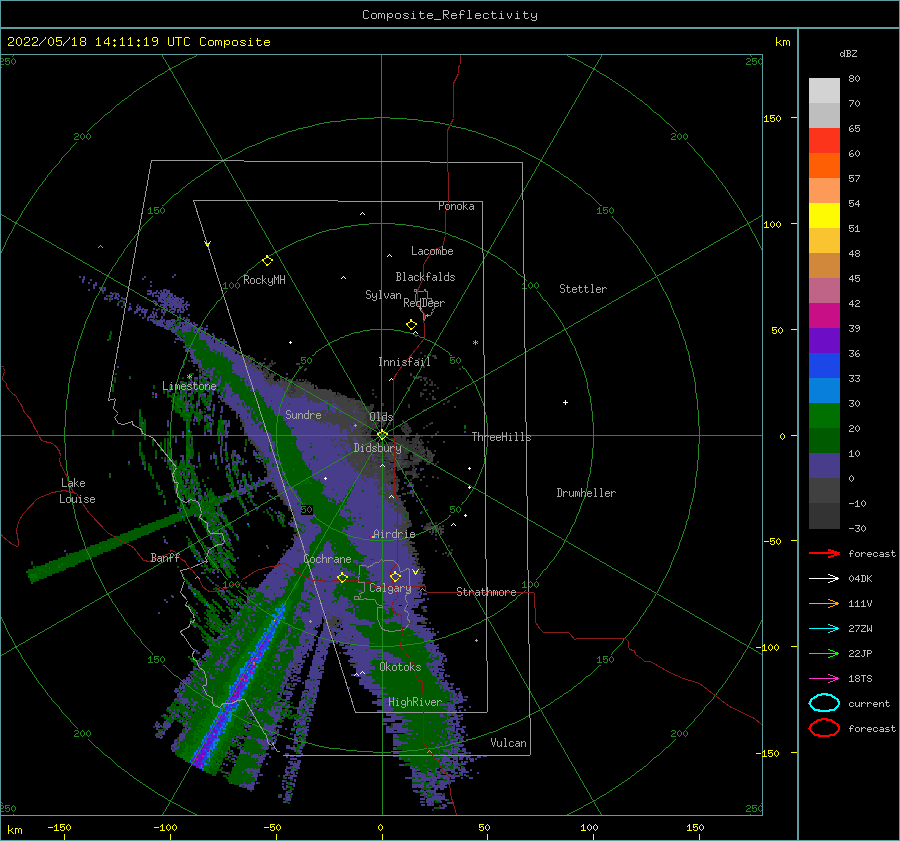
Task: Click the light gray 80 dBZ swatch
Action: coord(824,90)
